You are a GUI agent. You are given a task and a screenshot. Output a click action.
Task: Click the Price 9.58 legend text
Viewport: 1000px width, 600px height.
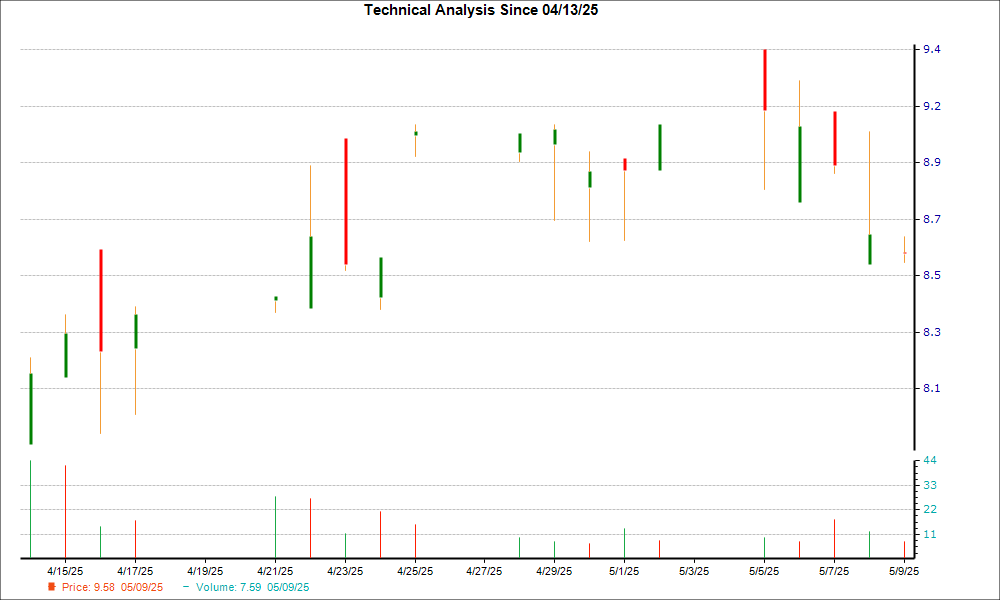(112, 587)
